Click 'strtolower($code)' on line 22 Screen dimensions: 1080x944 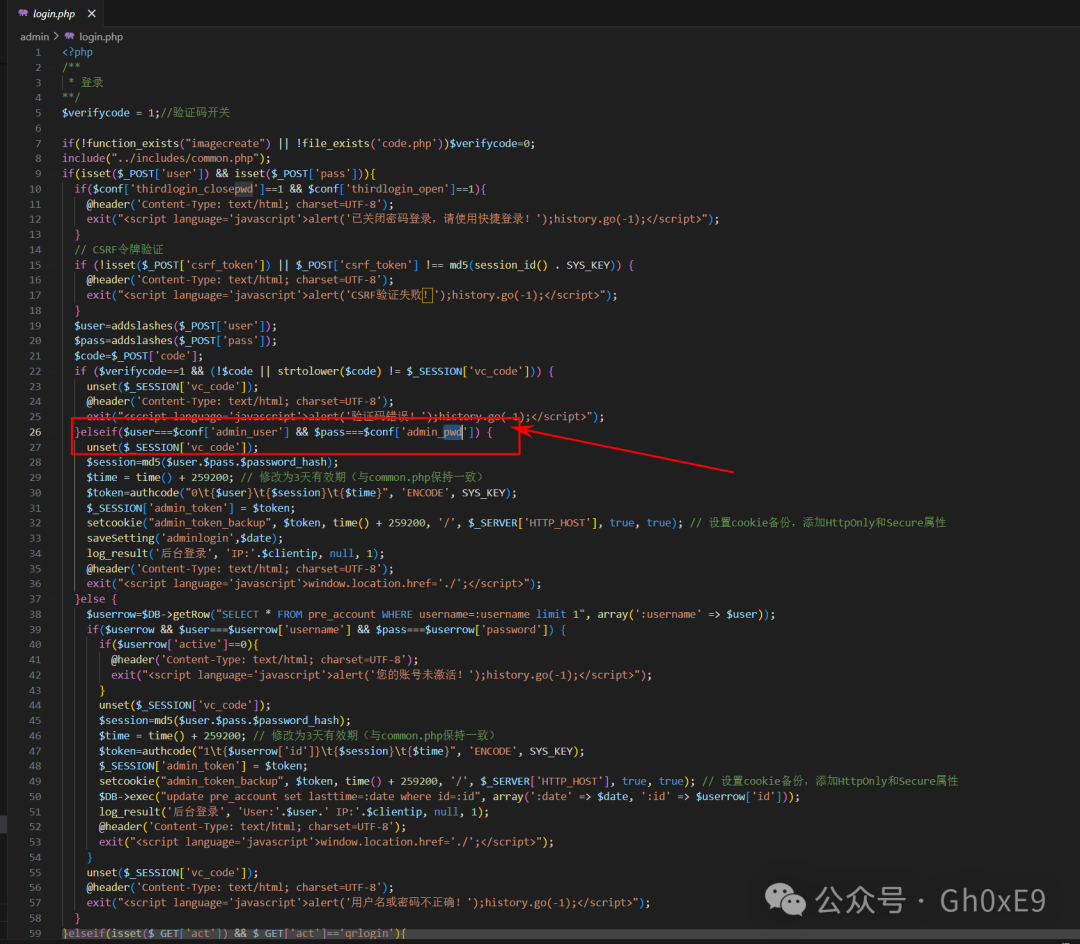point(329,371)
